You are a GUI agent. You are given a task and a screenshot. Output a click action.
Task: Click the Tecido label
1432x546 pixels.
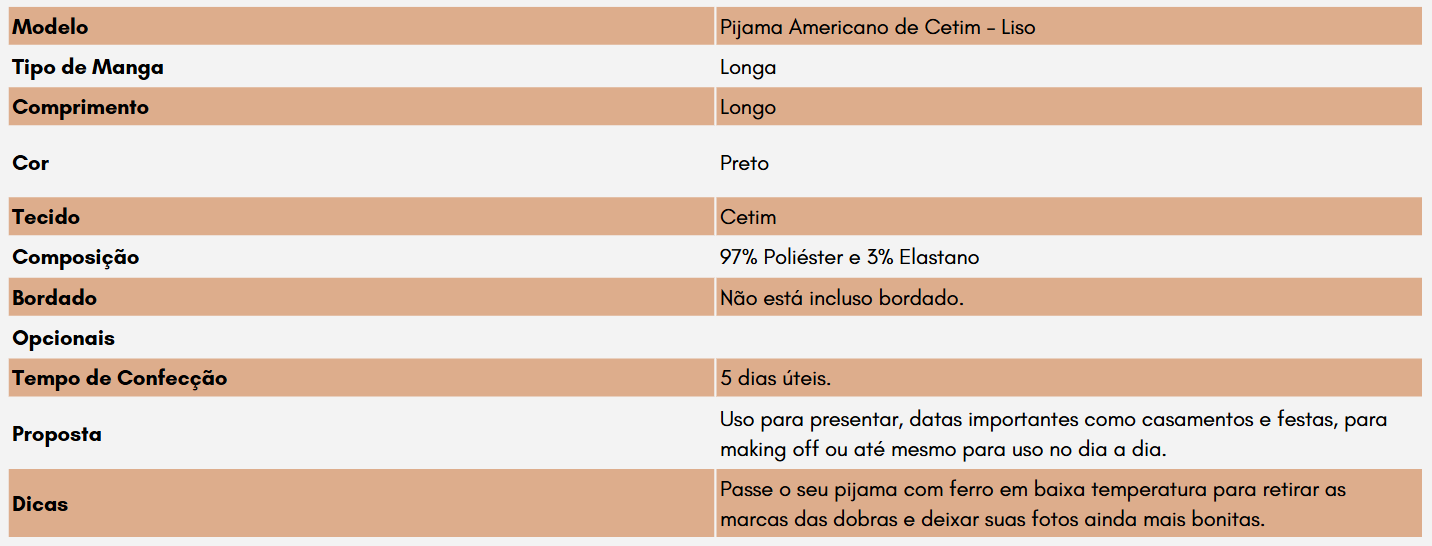click(46, 217)
